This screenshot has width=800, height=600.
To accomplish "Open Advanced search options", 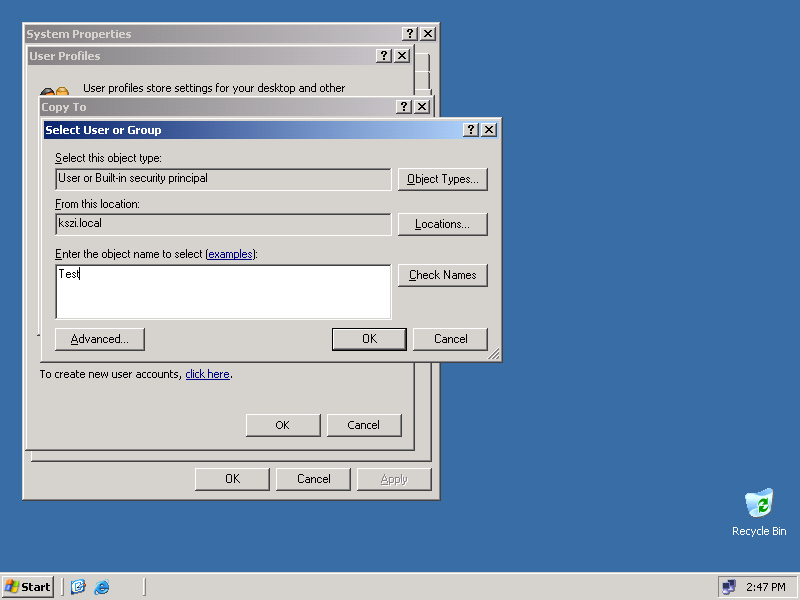I will click(100, 339).
